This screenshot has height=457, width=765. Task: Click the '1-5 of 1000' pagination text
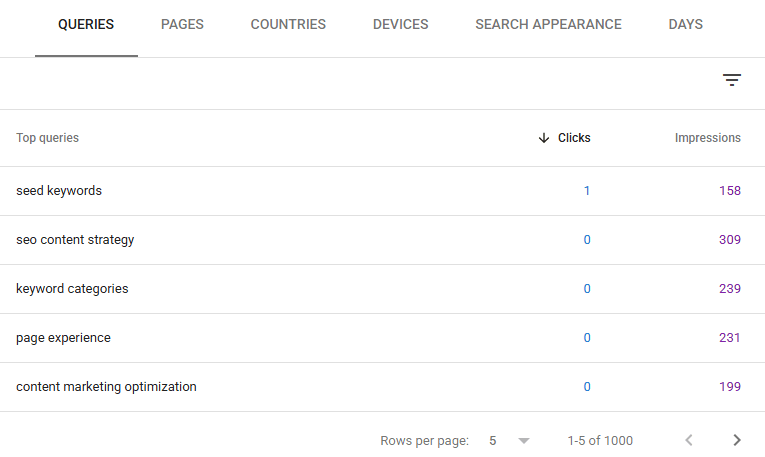(x=600, y=440)
